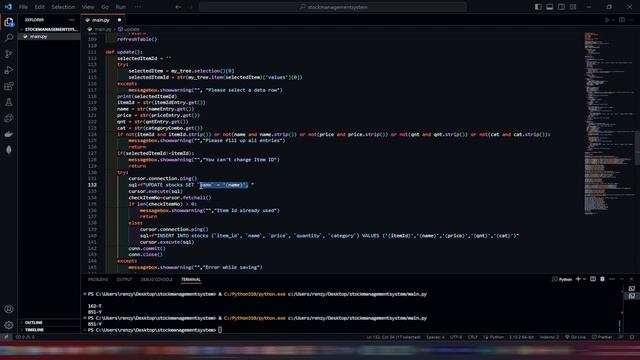Change Spaces: 4 indentation setting
This screenshot has width=640, height=360.
[435, 337]
